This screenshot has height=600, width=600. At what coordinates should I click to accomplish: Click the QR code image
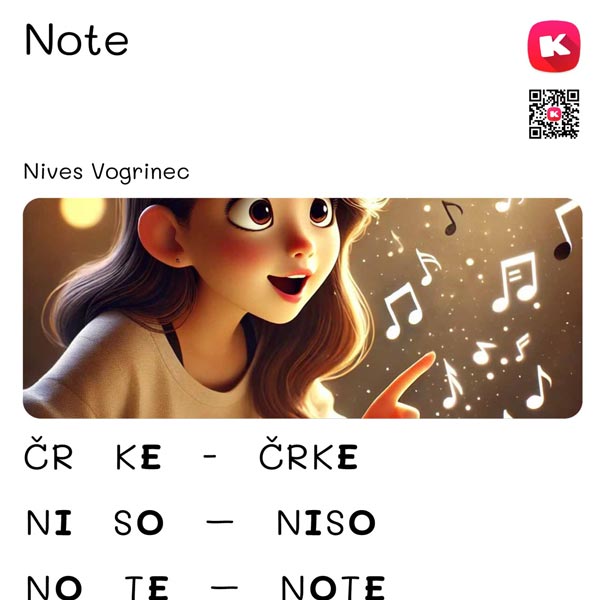pyautogui.click(x=554, y=114)
